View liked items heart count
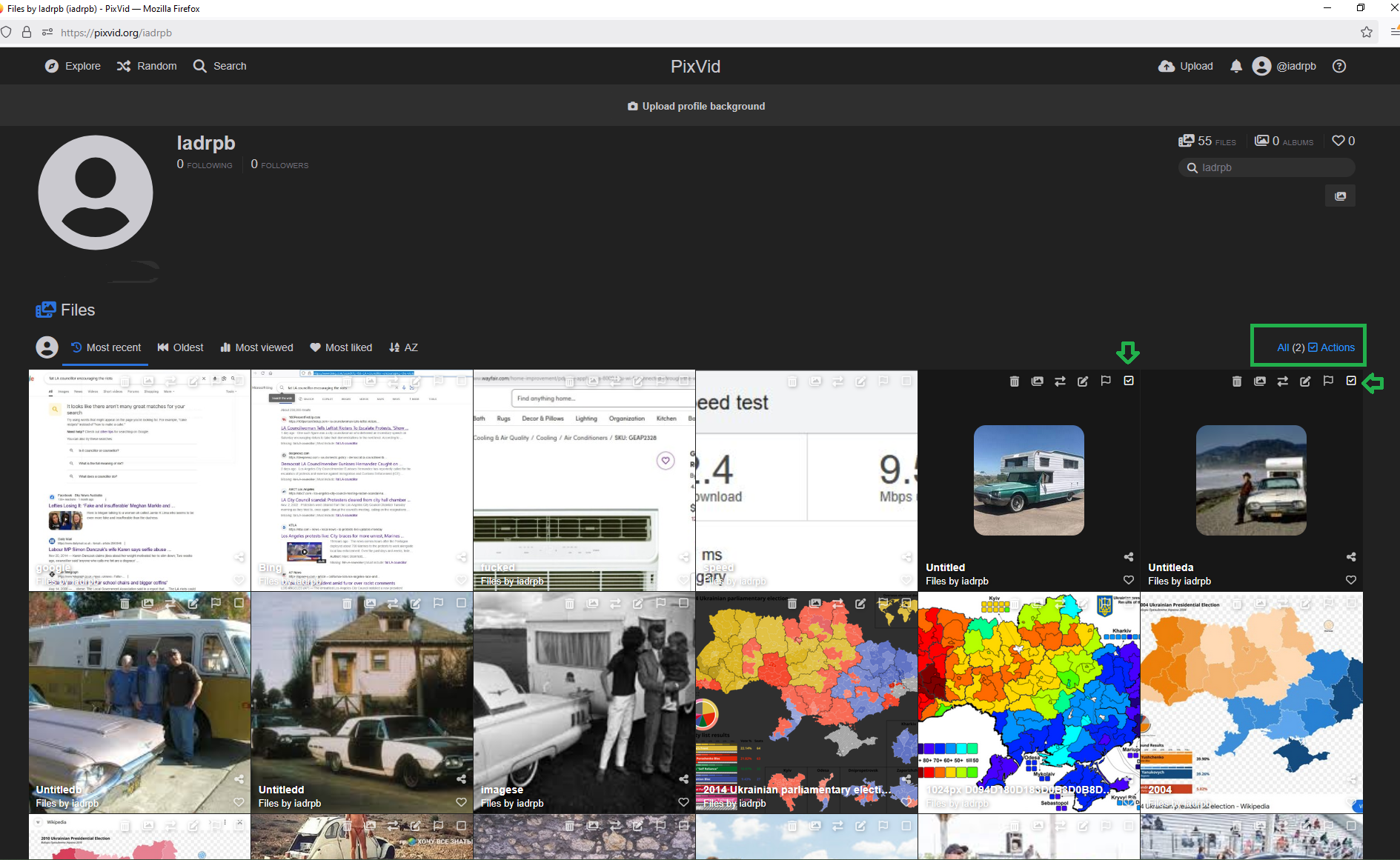Image resolution: width=1400 pixels, height=860 pixels. point(1343,141)
